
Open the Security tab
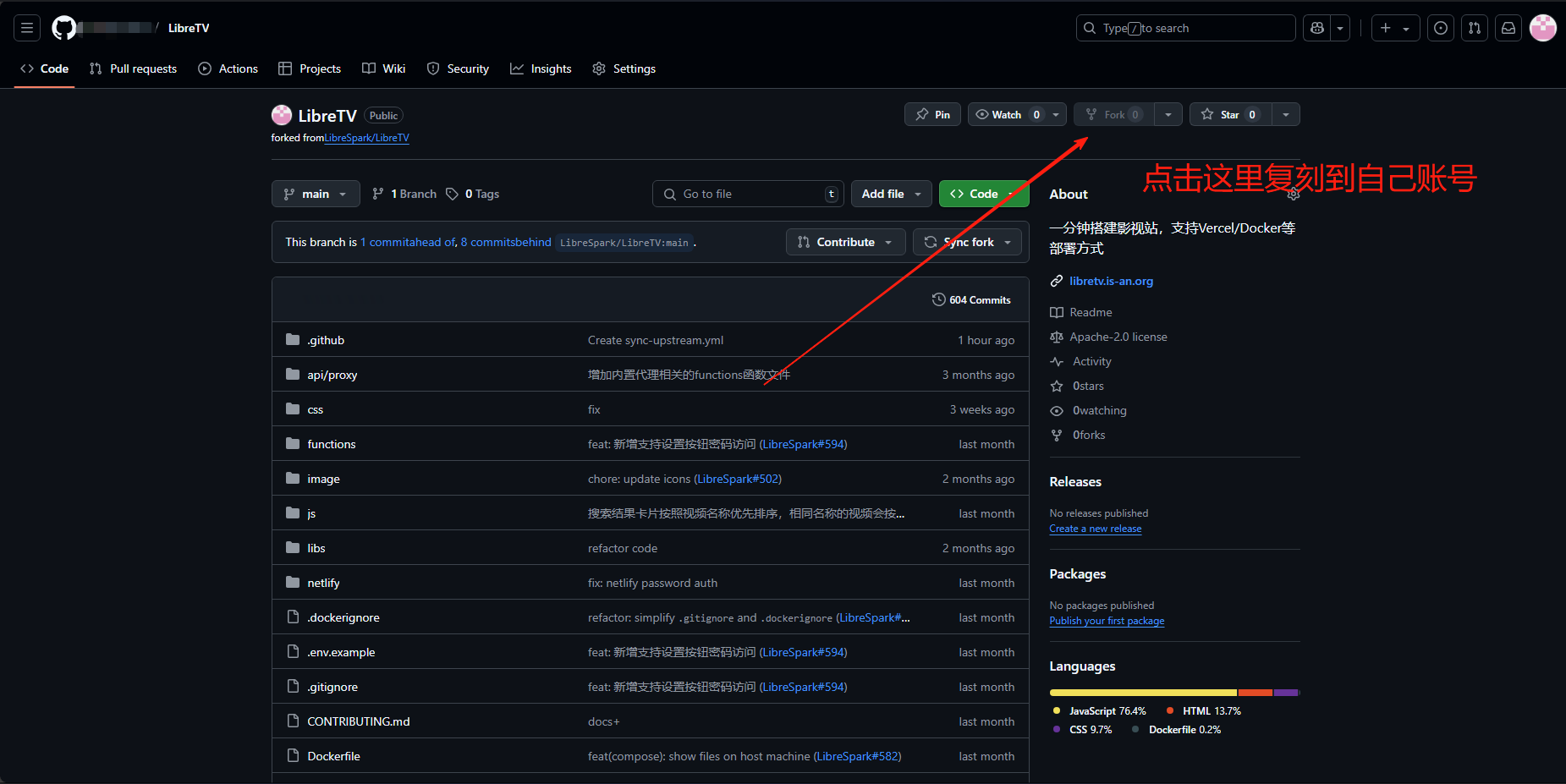[x=458, y=69]
